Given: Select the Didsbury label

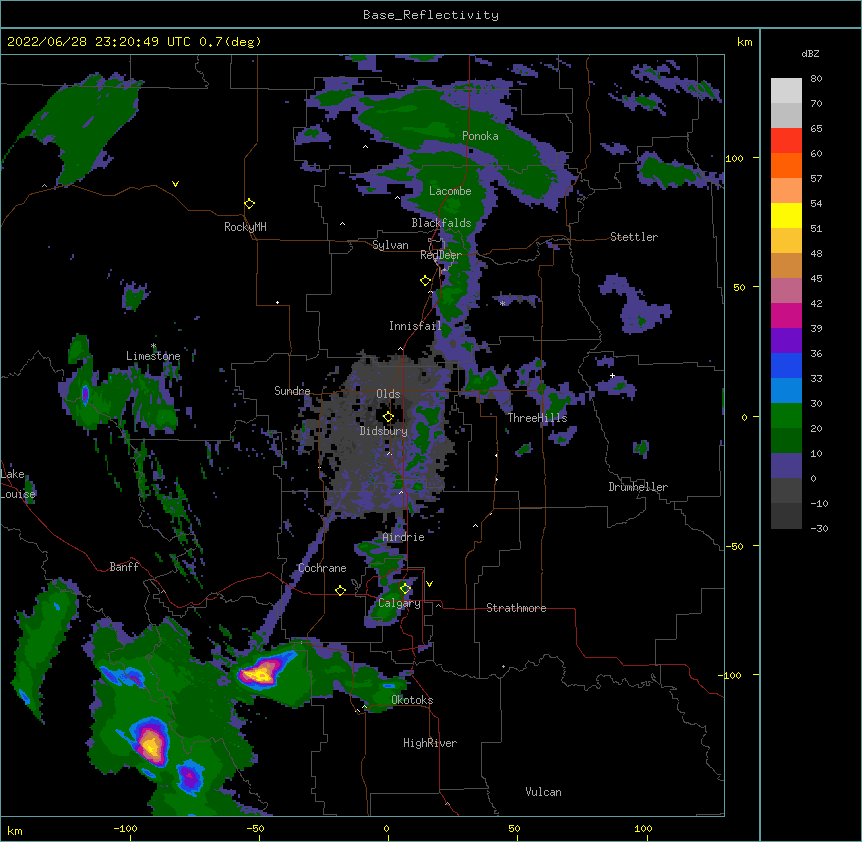Looking at the screenshot, I should click(383, 431).
